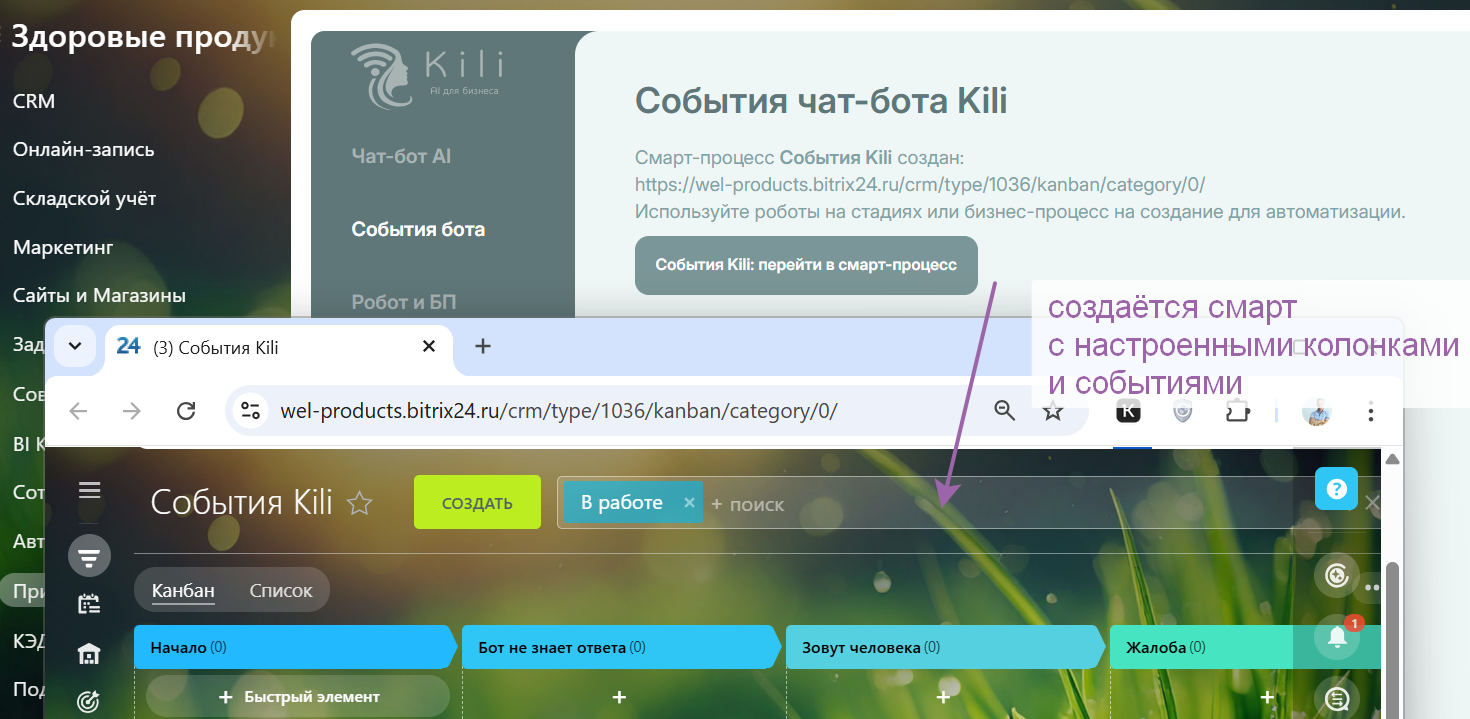
Task: Expand the tab search dropdown arrow
Action: tap(75, 346)
